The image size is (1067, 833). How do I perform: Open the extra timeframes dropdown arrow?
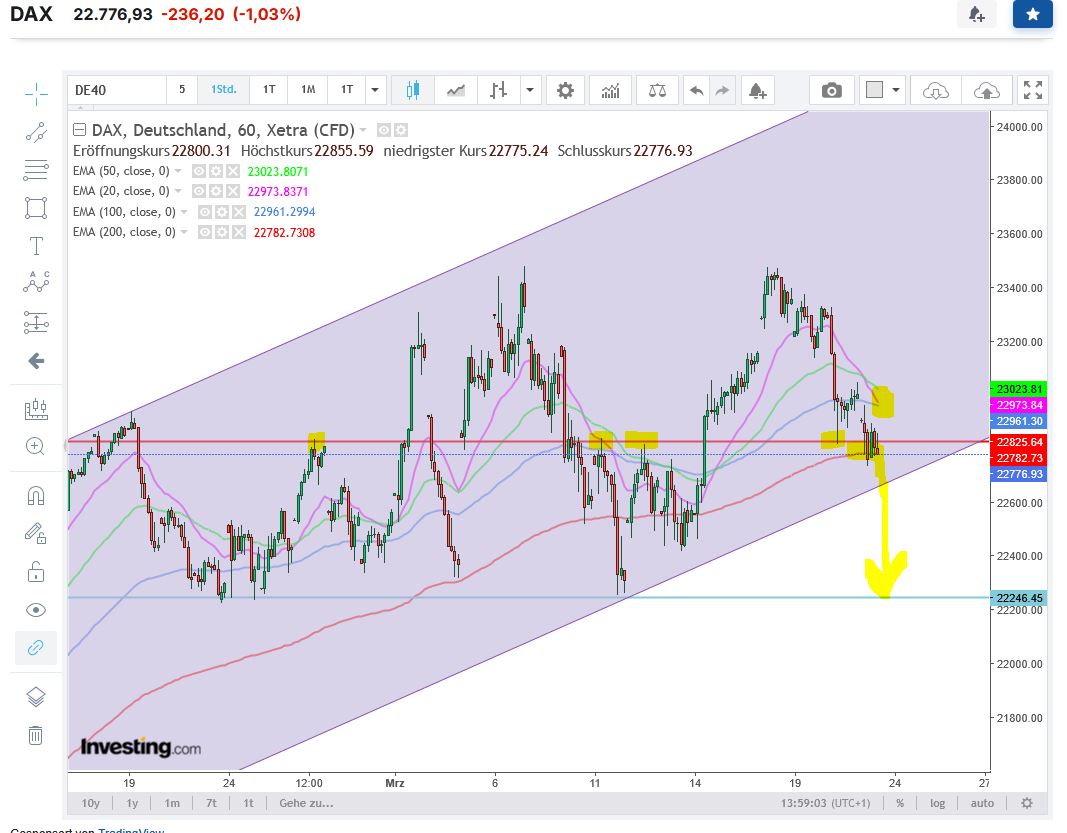(x=373, y=90)
